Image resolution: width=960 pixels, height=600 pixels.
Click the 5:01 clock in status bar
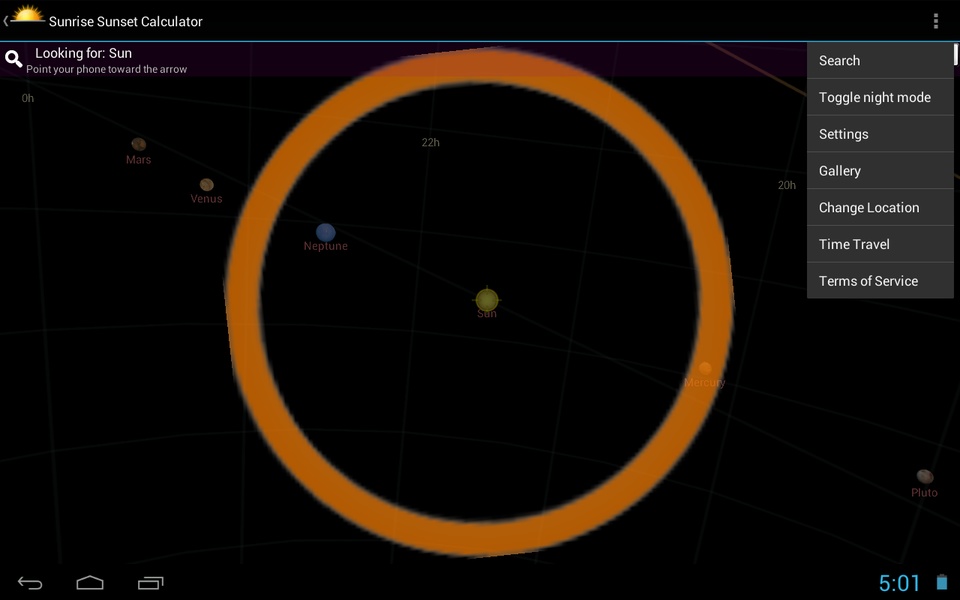(899, 583)
